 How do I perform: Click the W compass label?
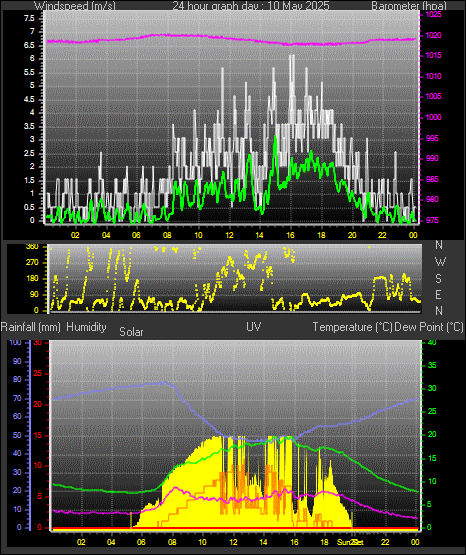click(x=440, y=262)
